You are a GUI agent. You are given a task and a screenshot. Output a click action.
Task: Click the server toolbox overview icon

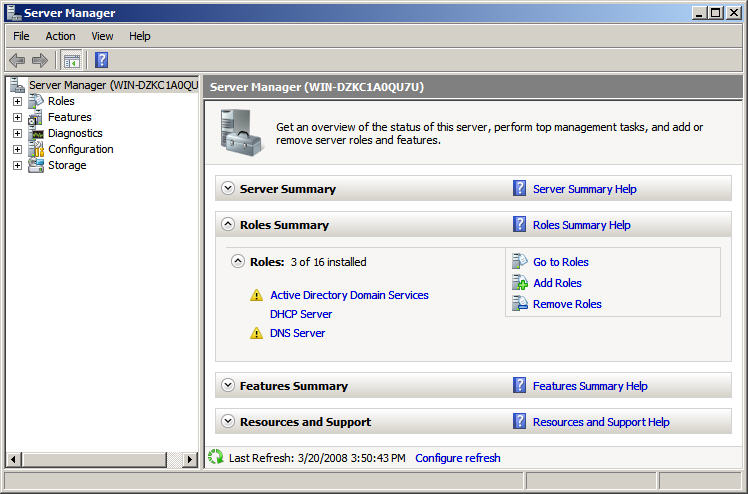point(241,133)
